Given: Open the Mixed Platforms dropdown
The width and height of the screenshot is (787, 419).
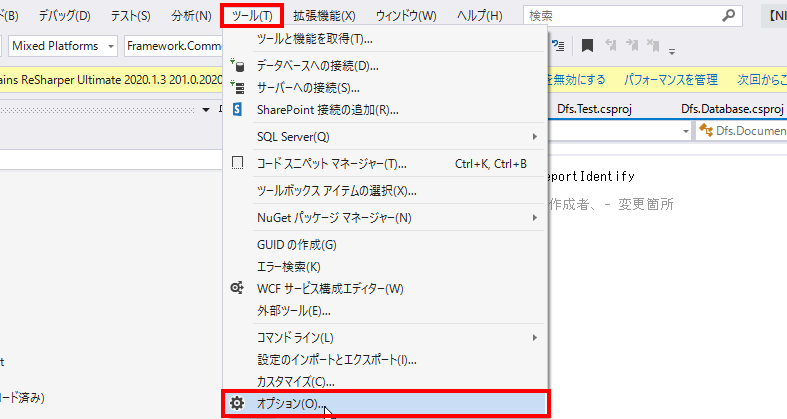Looking at the screenshot, I should (63, 46).
